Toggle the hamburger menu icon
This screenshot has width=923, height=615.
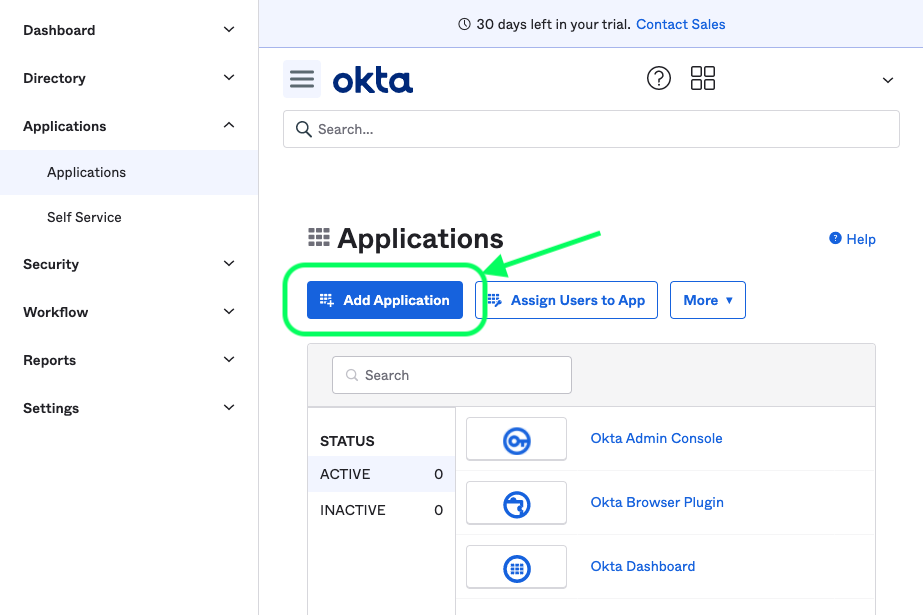302,79
